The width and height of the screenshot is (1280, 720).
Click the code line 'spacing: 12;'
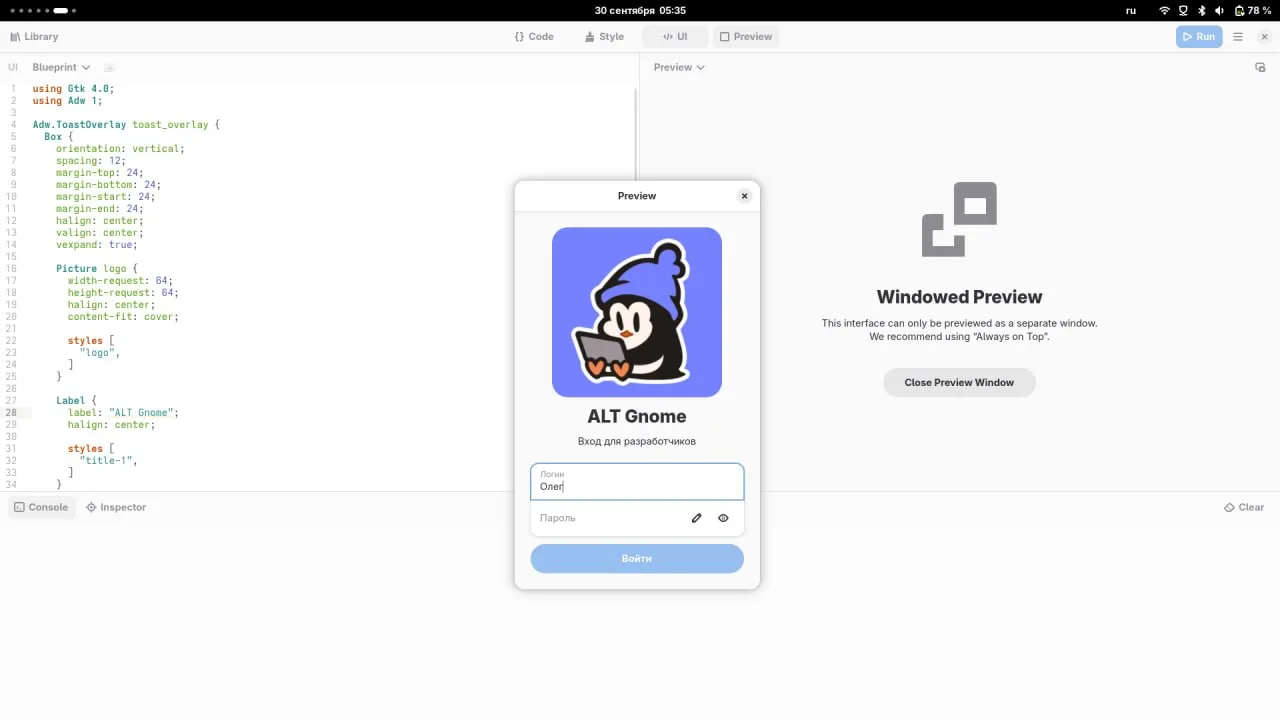tap(91, 160)
